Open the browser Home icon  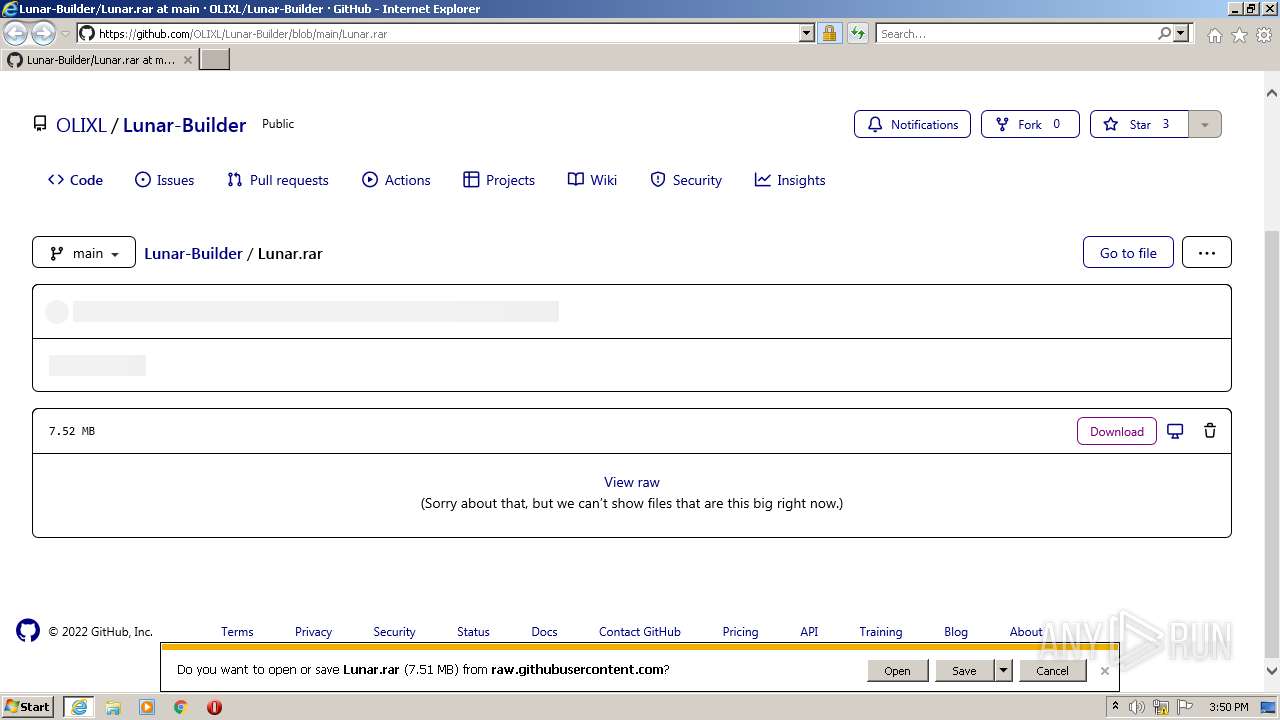pos(1214,35)
